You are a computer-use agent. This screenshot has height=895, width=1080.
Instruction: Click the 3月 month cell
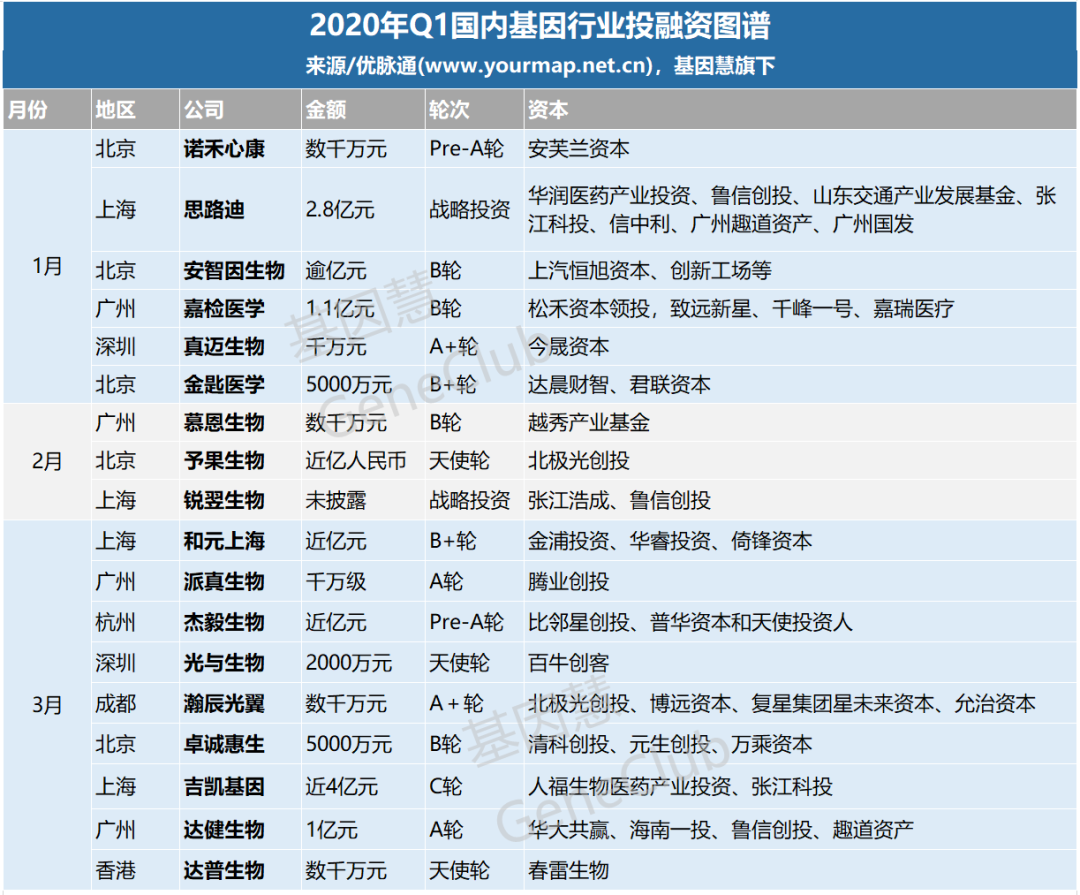pyautogui.click(x=46, y=705)
